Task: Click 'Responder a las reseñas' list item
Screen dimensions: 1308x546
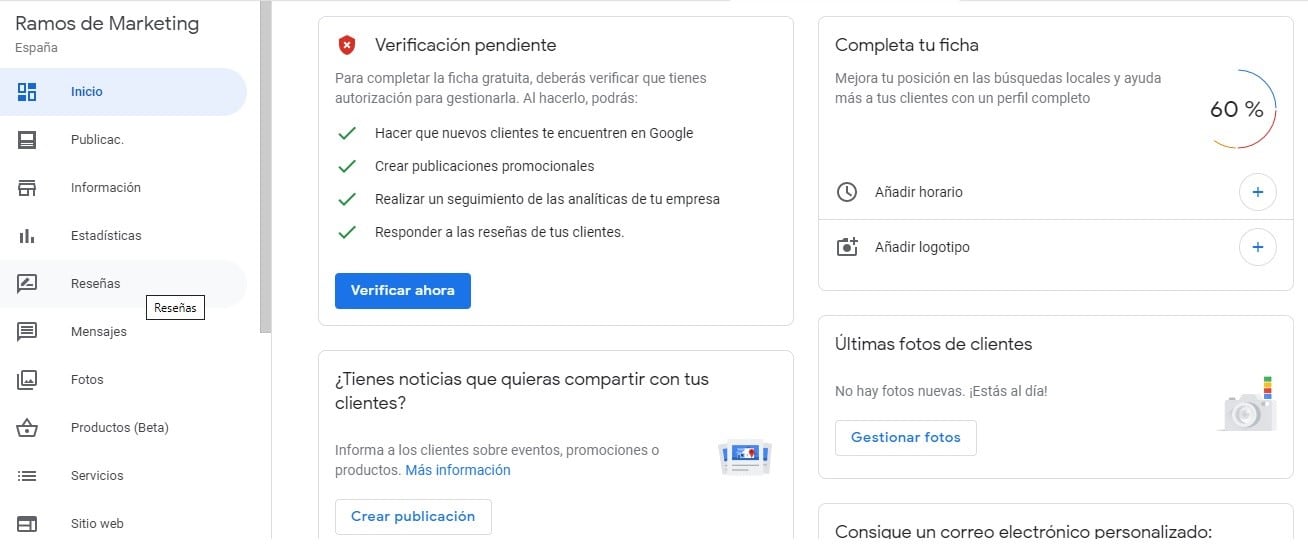Action: 500,232
